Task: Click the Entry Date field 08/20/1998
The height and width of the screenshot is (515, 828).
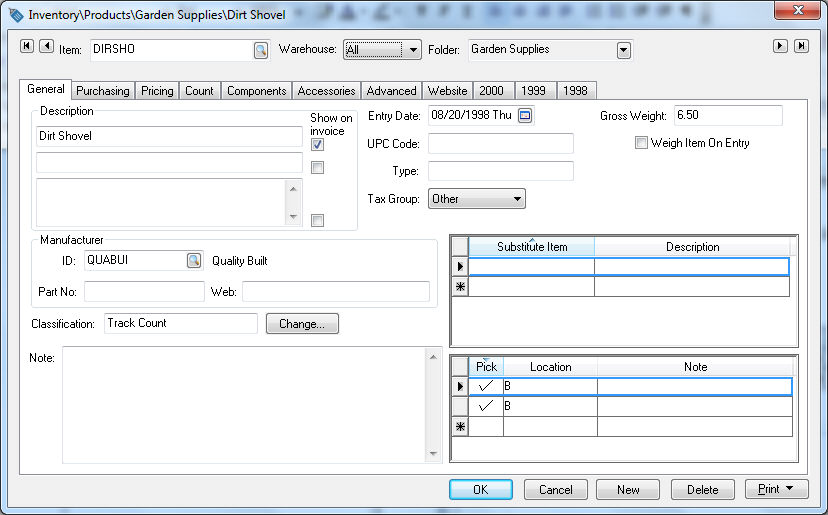Action: [473, 115]
